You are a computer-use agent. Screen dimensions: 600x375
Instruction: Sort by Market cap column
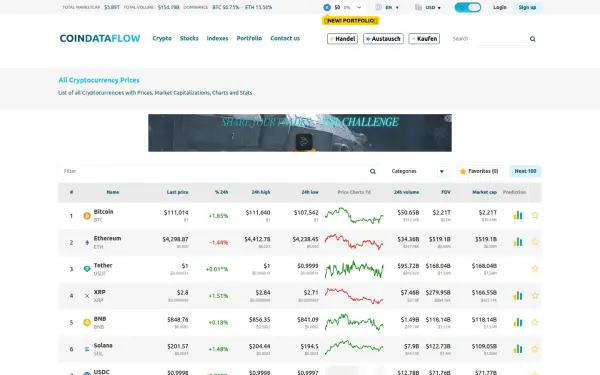[484, 192]
